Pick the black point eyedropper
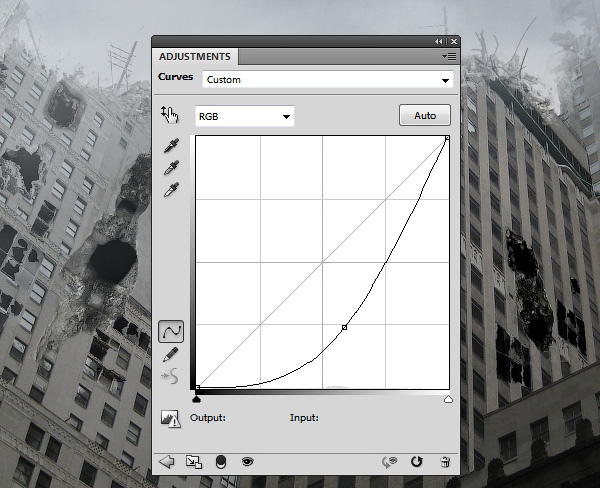Screen dimensions: 600x488 click(x=171, y=146)
